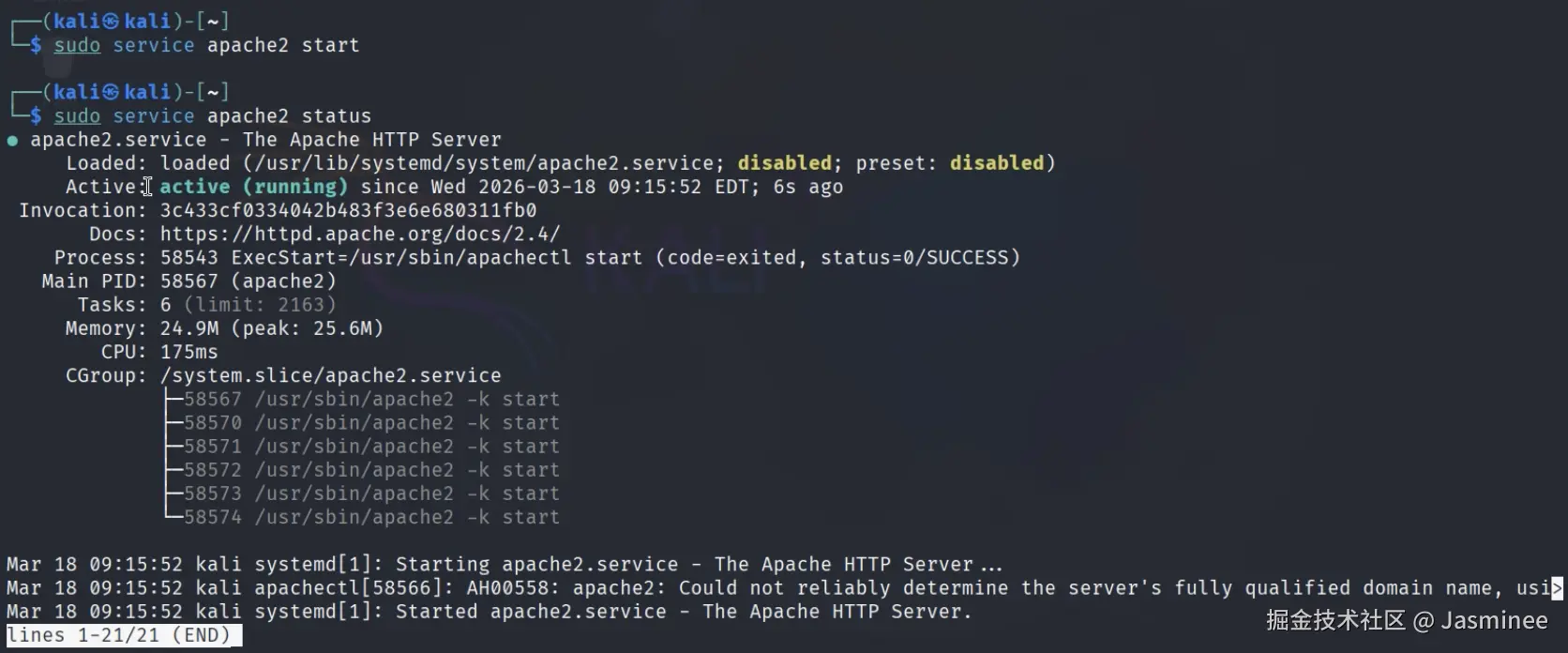
Task: Open the httpd.apache.org docs link
Action: [359, 234]
